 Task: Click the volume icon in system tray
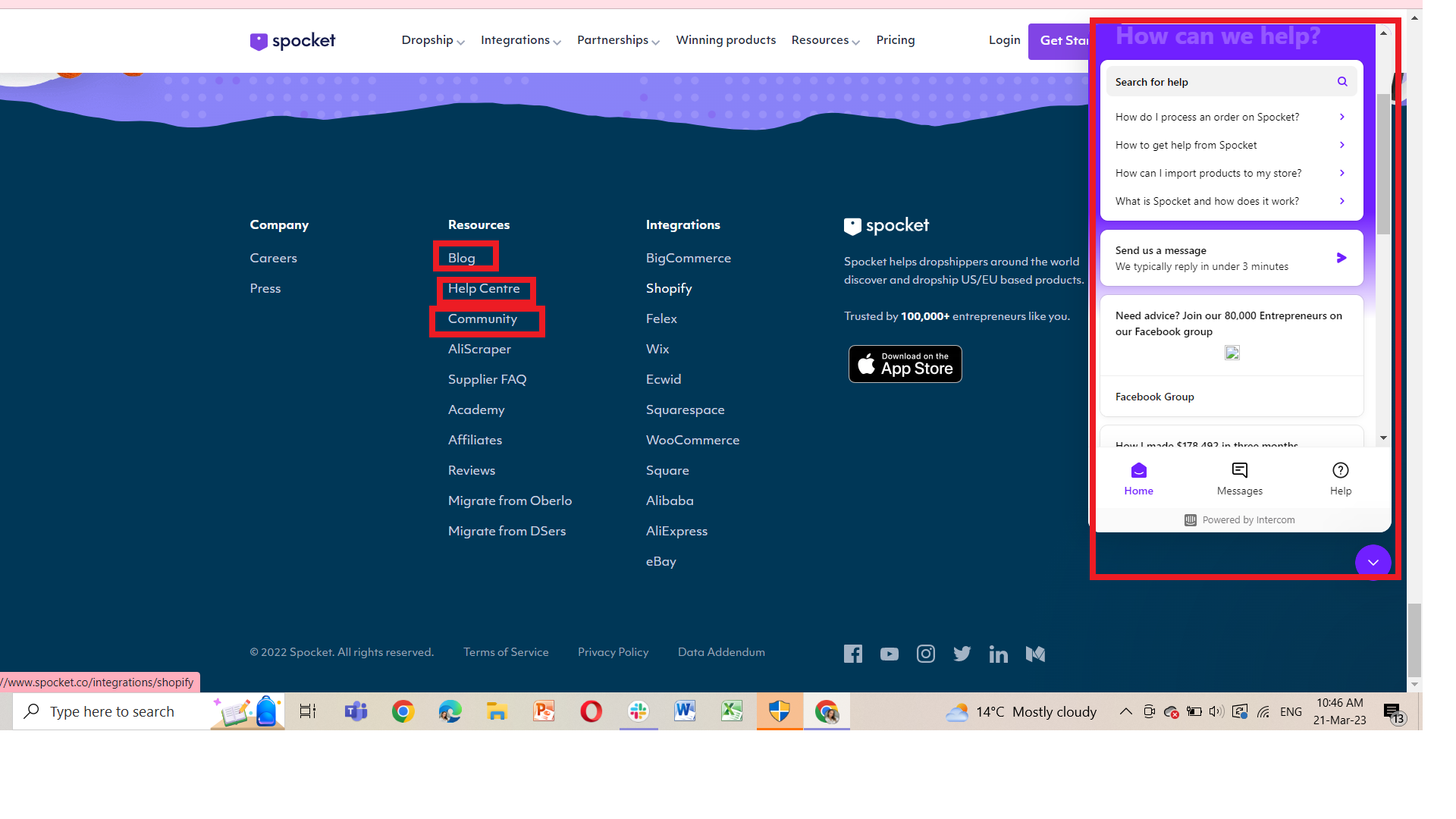(x=1216, y=711)
